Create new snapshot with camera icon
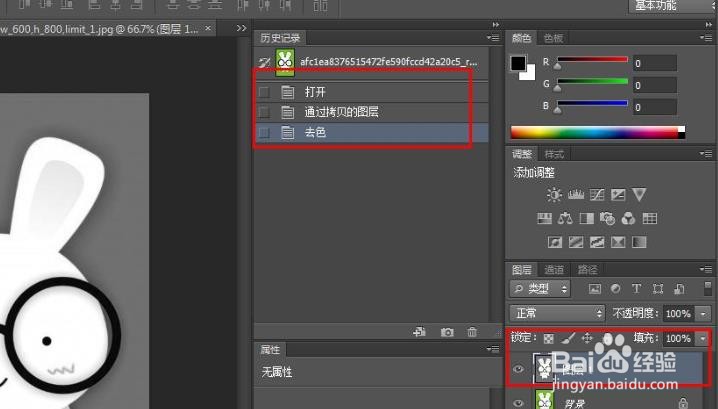Viewport: 718px width, 409px height. 447,332
